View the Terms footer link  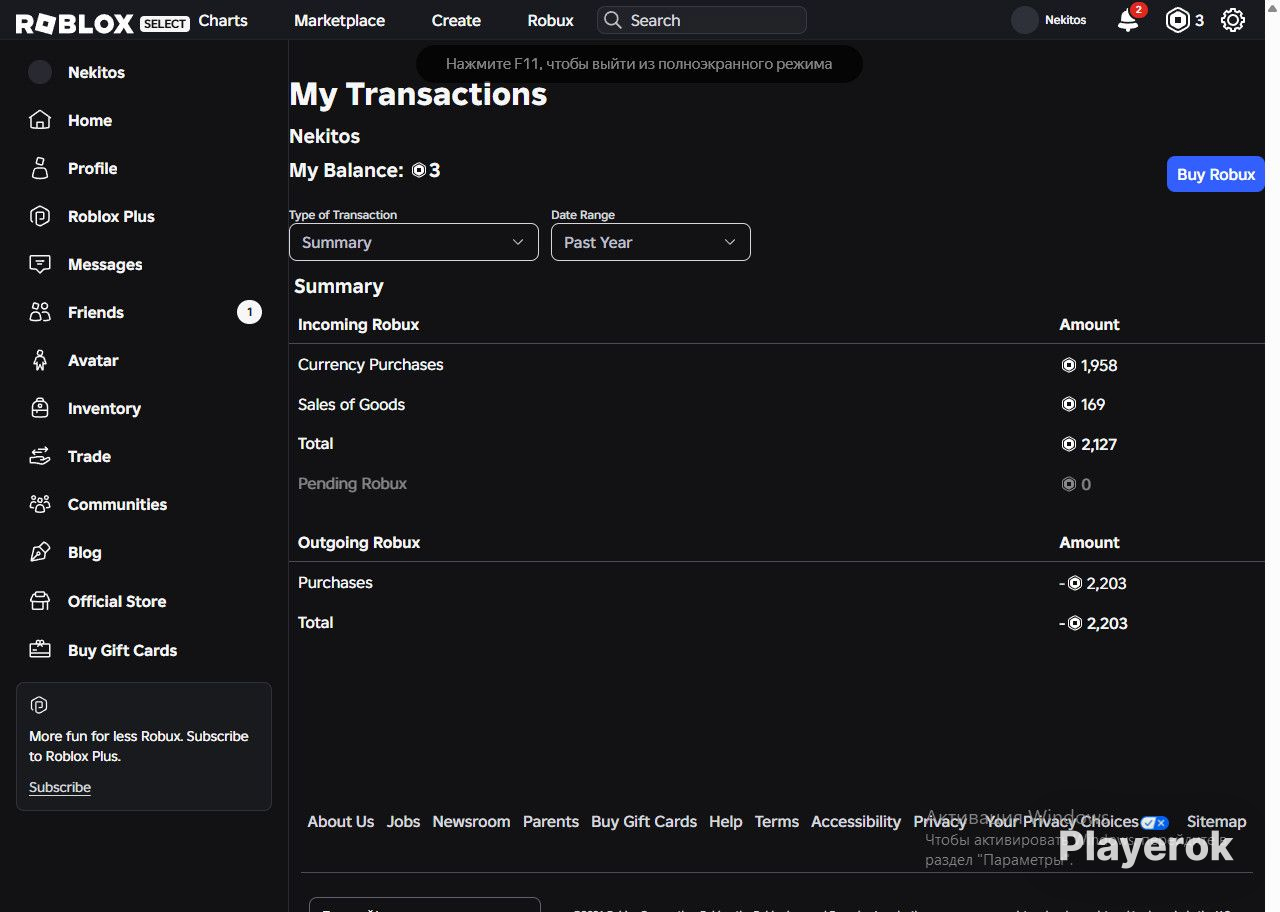pyautogui.click(x=777, y=822)
